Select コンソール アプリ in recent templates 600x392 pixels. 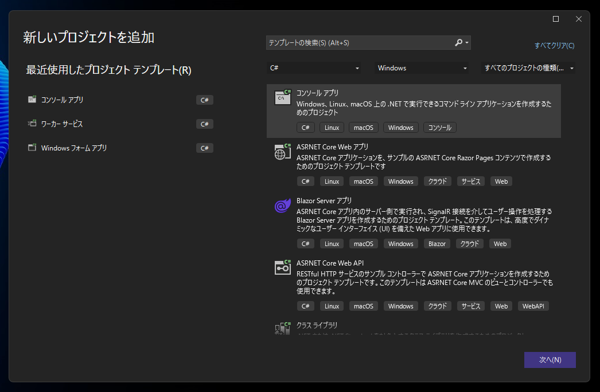[x=62, y=100]
